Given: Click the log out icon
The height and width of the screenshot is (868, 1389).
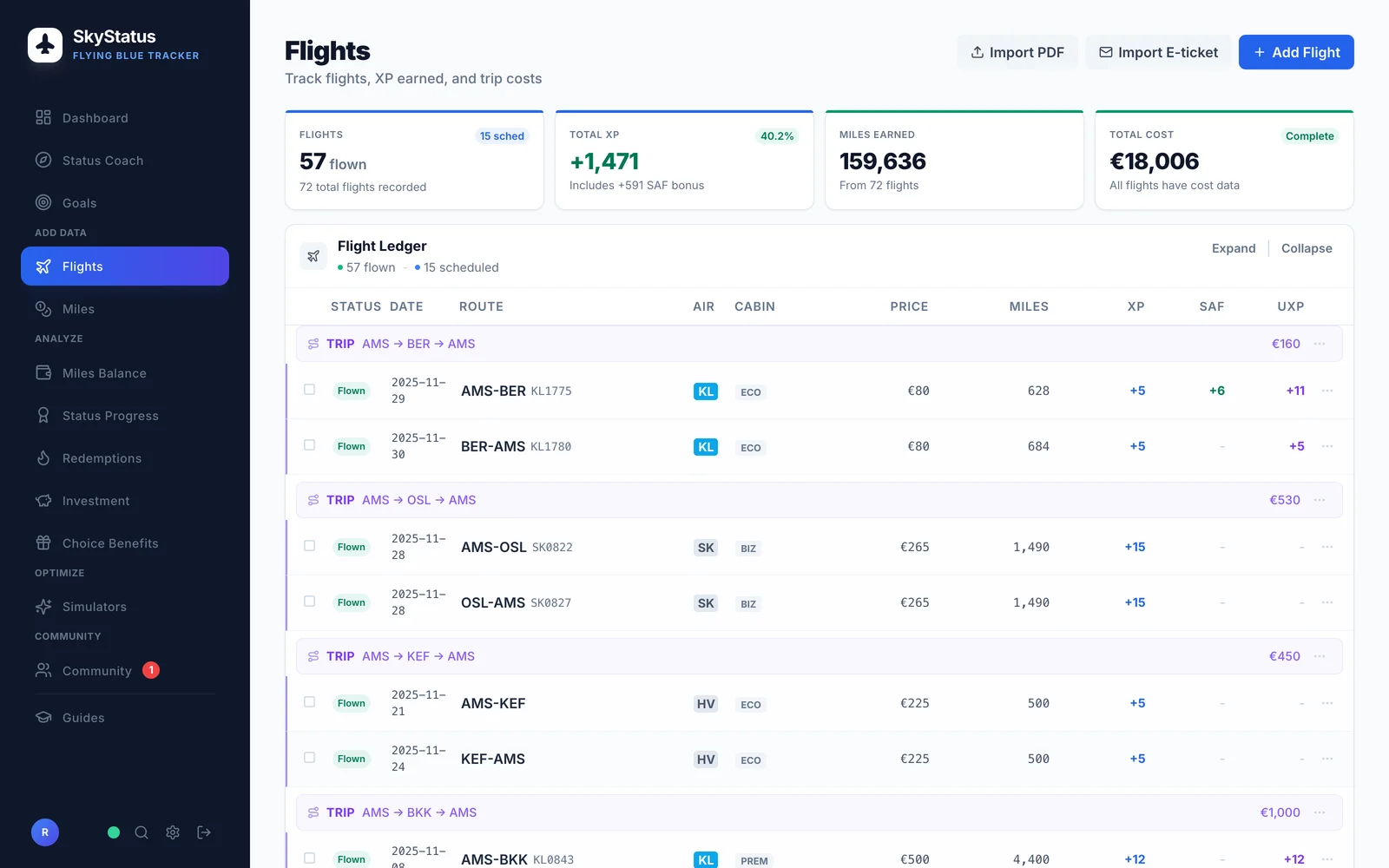Looking at the screenshot, I should 204,832.
